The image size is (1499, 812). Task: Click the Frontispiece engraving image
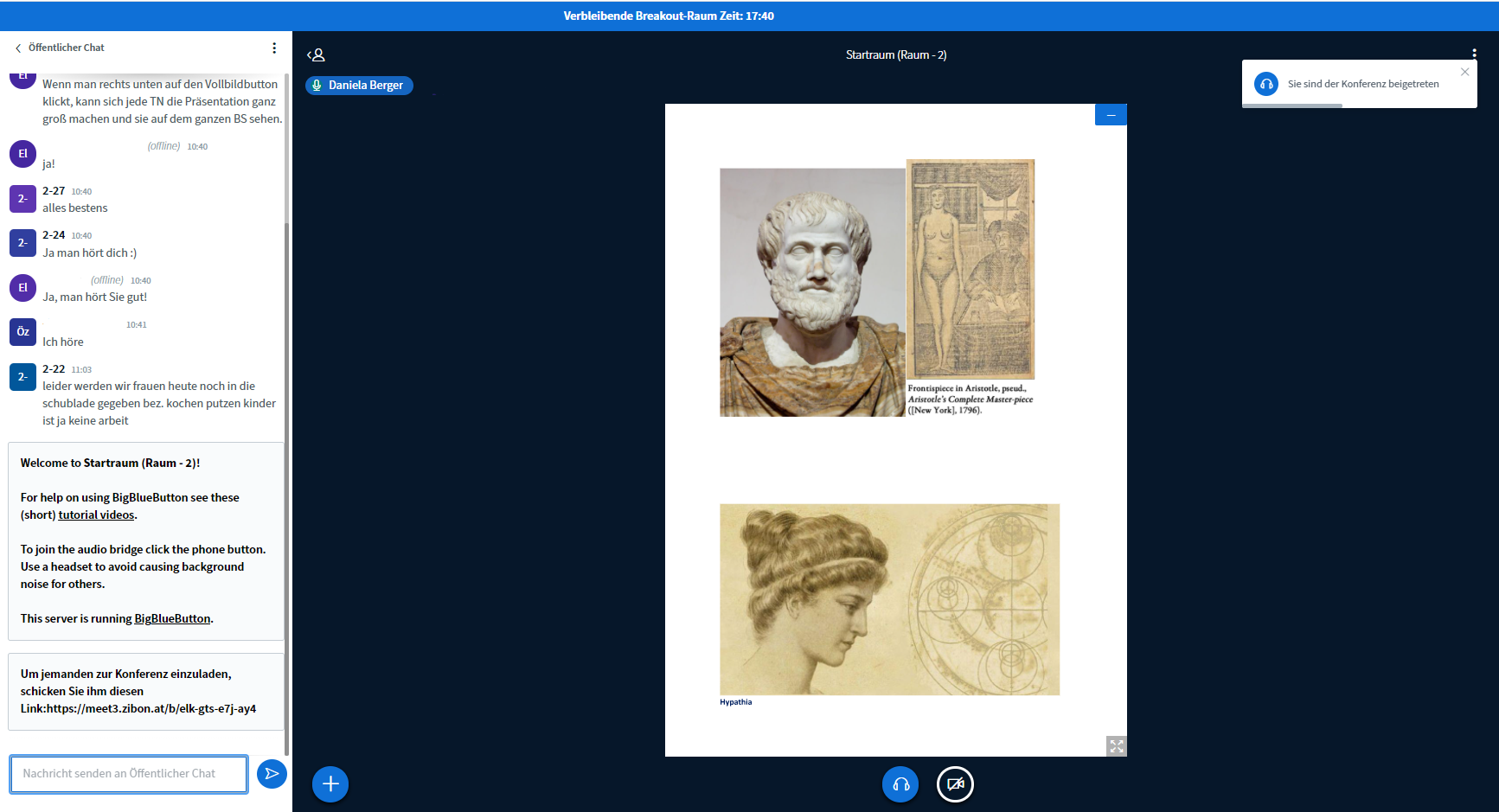971,269
